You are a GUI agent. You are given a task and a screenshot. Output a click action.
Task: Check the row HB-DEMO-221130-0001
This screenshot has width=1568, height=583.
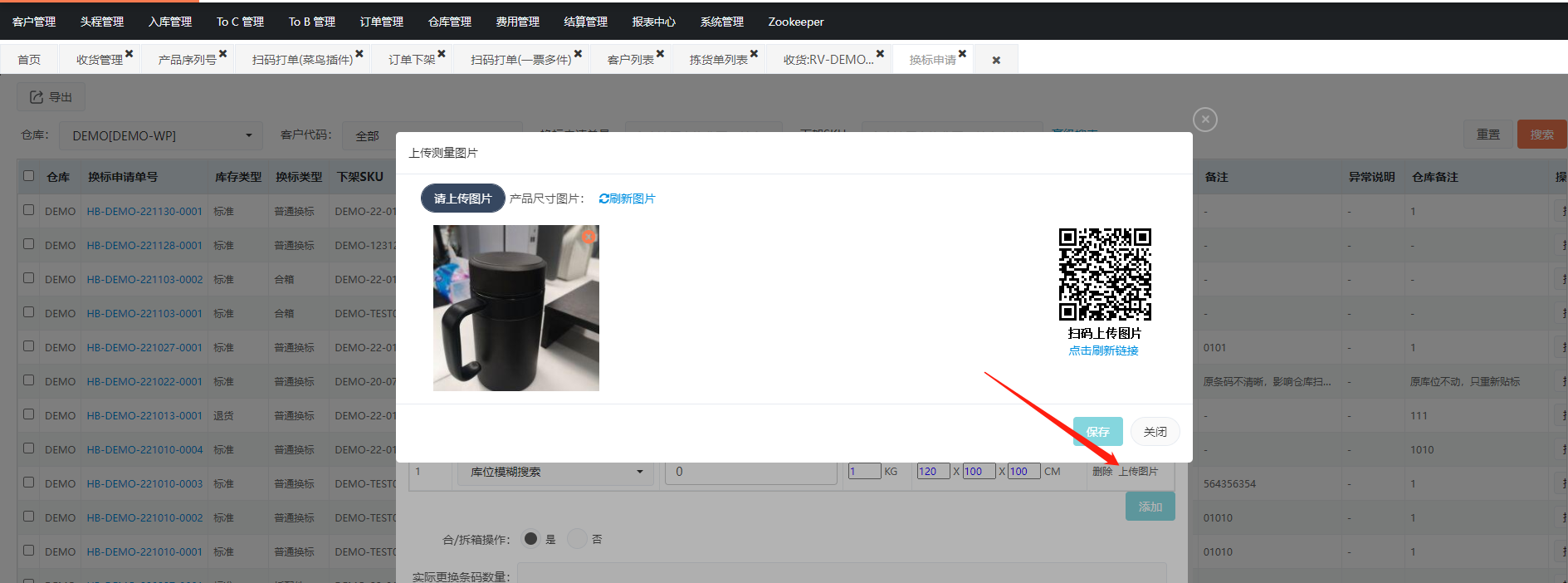29,210
